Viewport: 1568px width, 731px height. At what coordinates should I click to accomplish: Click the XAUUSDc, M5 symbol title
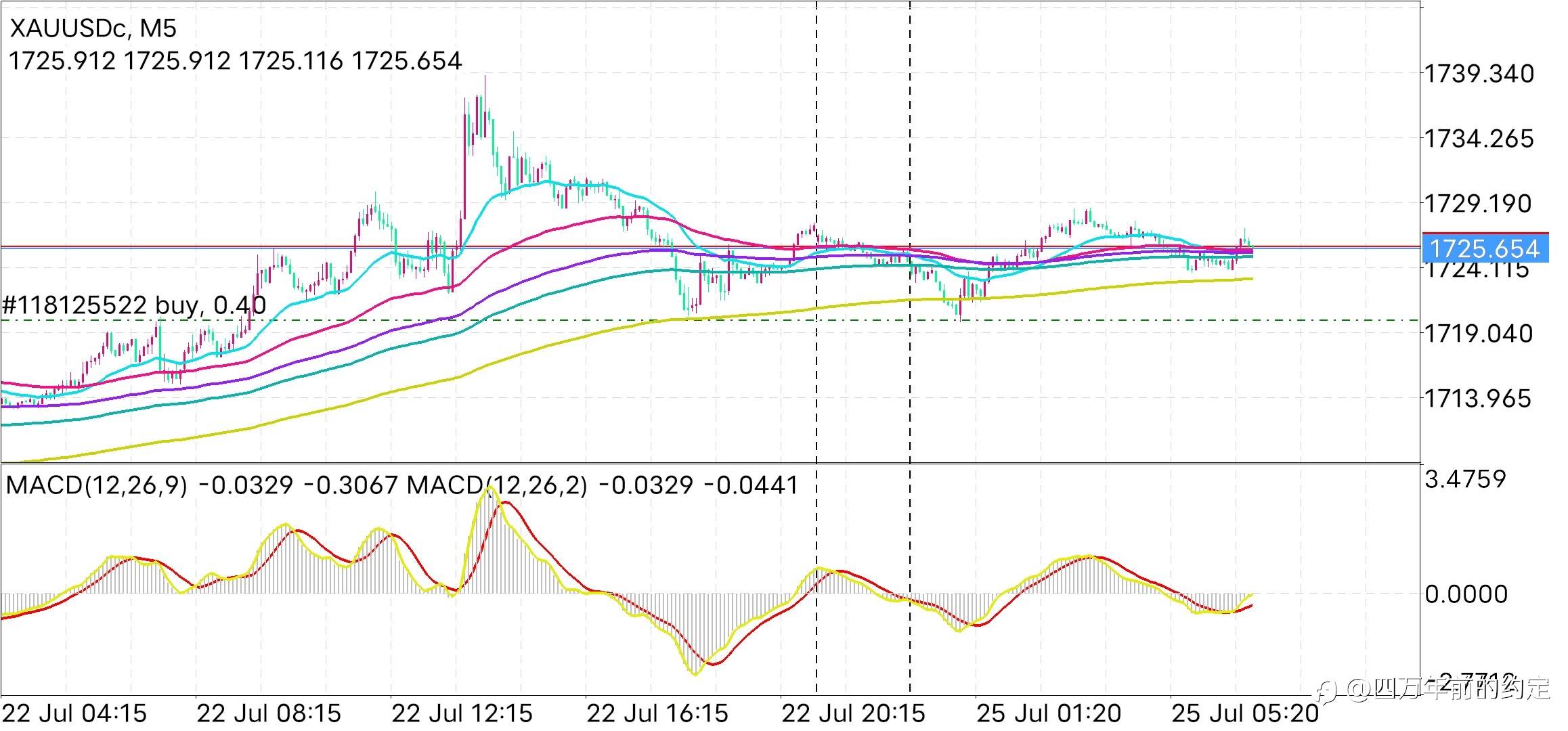[93, 28]
